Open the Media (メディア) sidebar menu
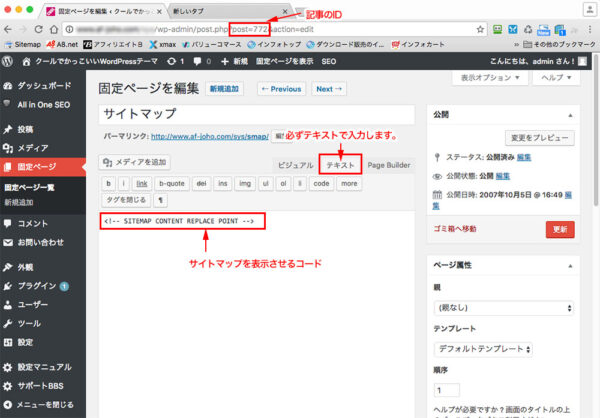This screenshot has height=418, width=600. pyautogui.click(x=32, y=147)
